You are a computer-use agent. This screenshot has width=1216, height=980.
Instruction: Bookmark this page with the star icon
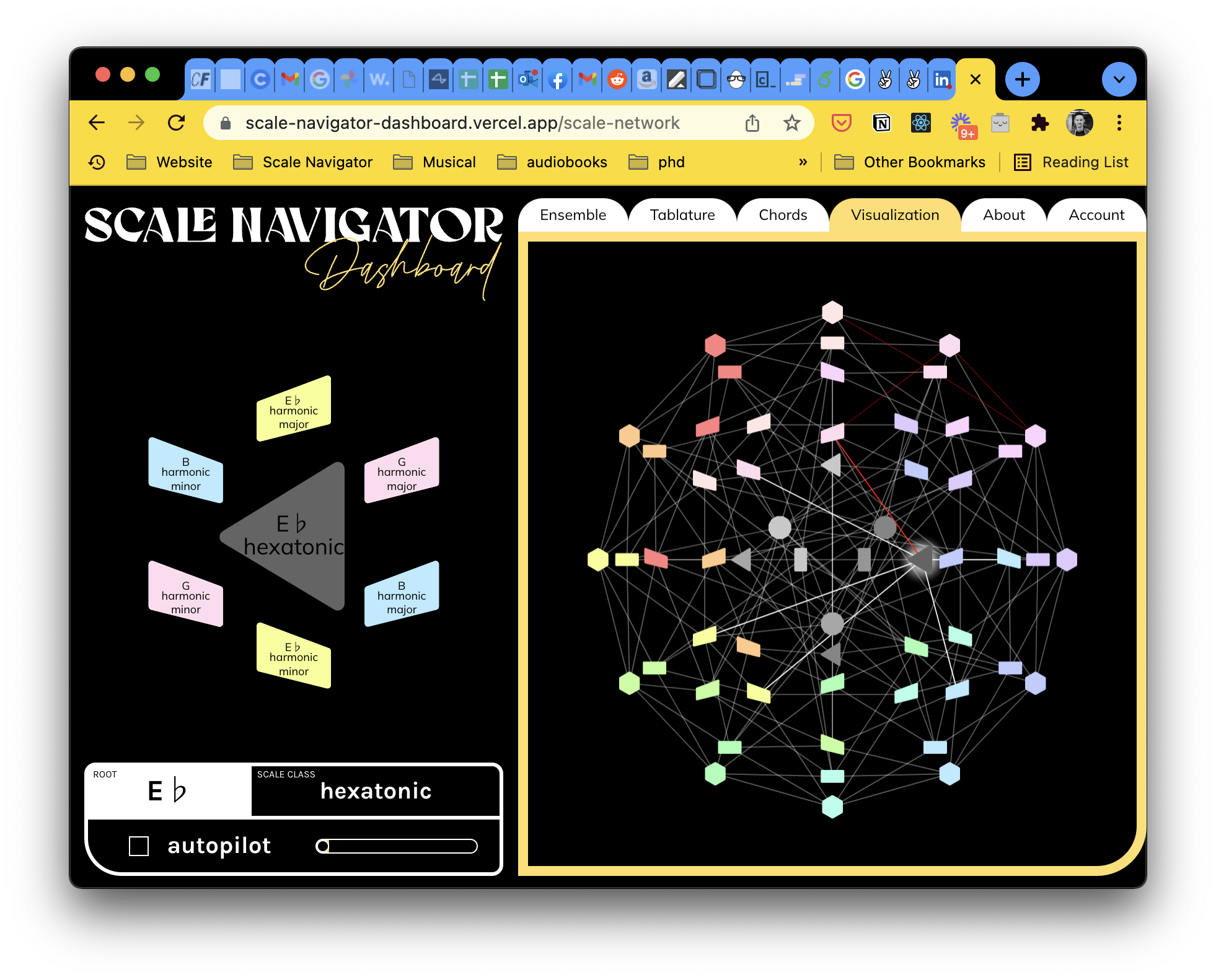791,123
